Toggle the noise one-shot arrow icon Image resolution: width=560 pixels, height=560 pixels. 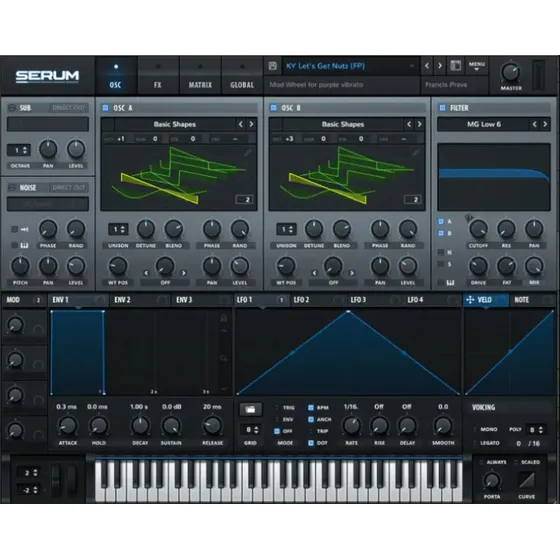24,229
